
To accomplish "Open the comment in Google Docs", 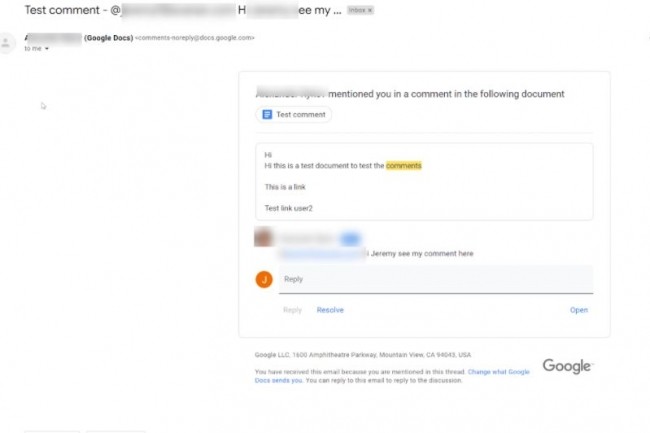I will [579, 310].
